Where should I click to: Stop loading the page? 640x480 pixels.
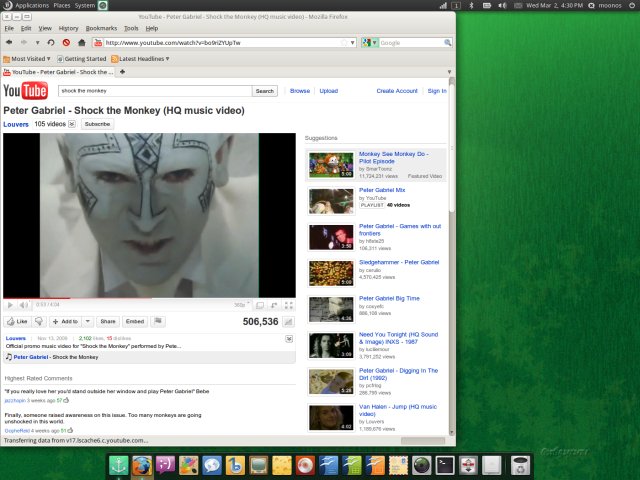pos(66,43)
